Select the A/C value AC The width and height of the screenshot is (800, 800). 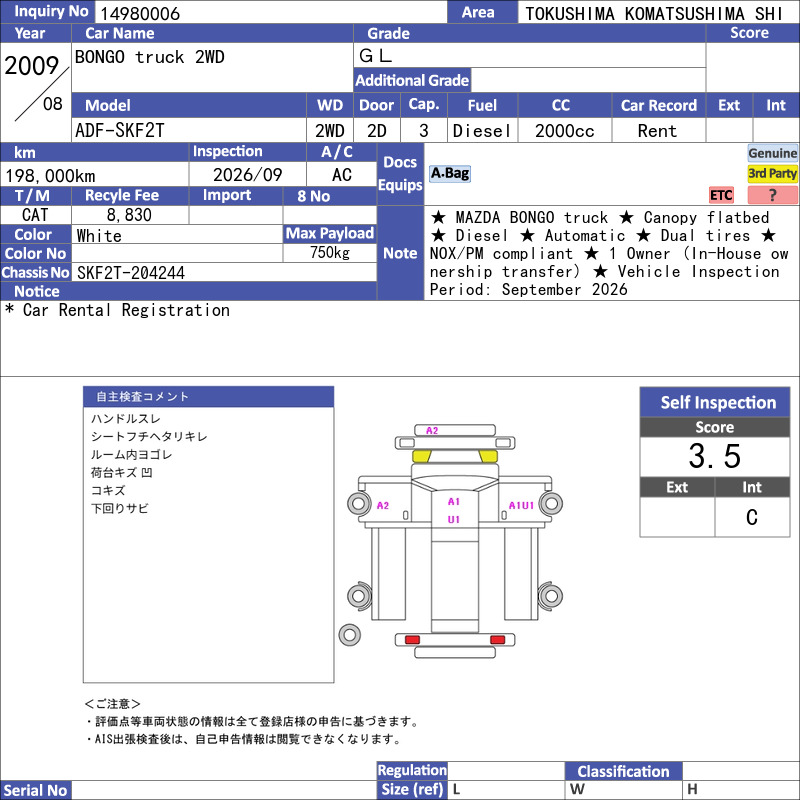click(342, 175)
